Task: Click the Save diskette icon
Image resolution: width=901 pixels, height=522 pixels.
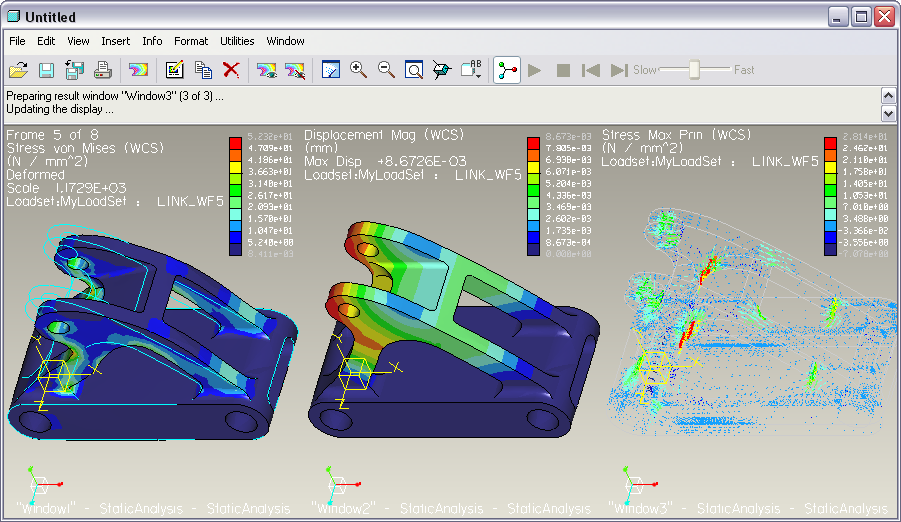Action: [46, 70]
